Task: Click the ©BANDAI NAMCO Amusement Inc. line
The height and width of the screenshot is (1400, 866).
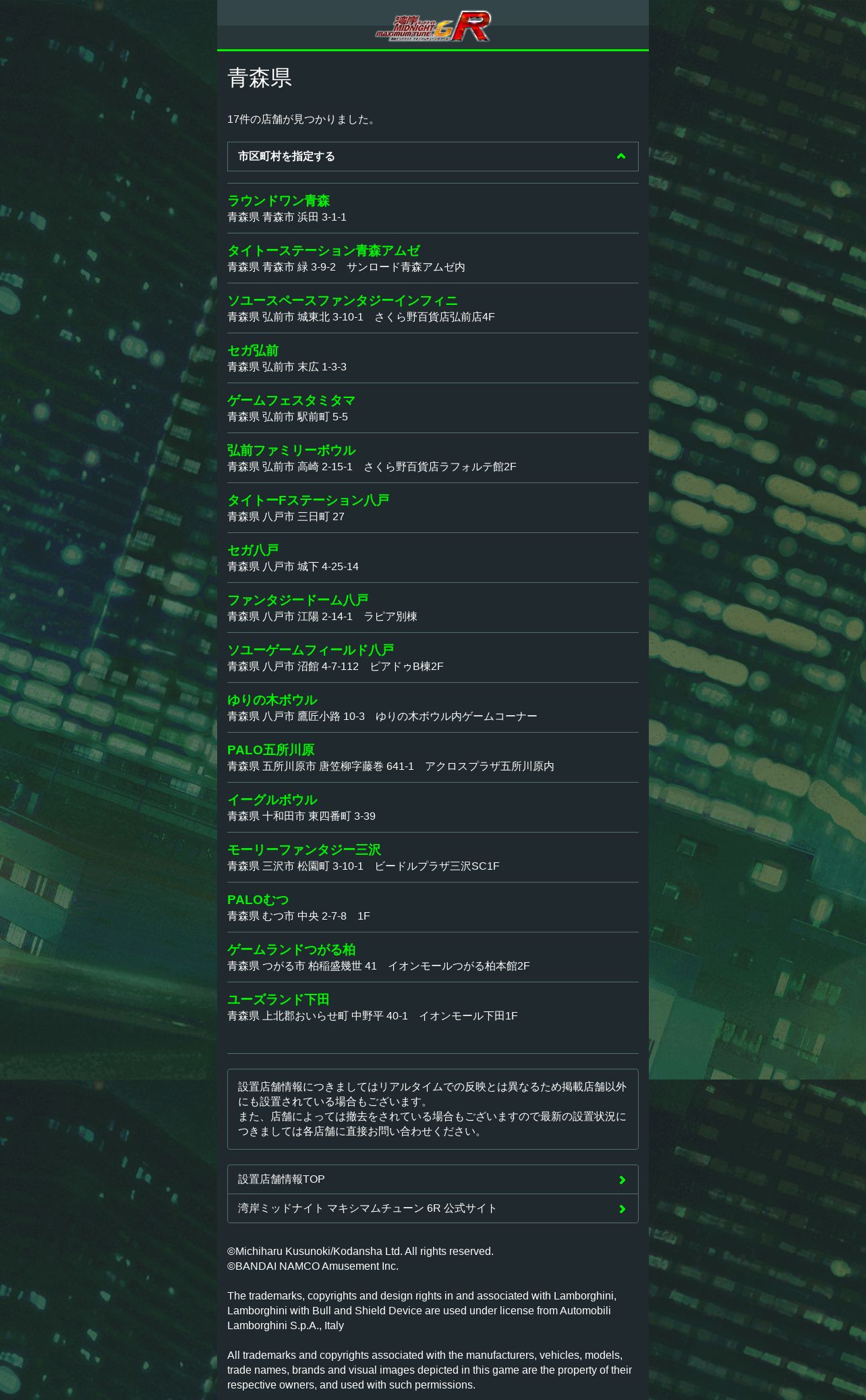Action: 313,1266
